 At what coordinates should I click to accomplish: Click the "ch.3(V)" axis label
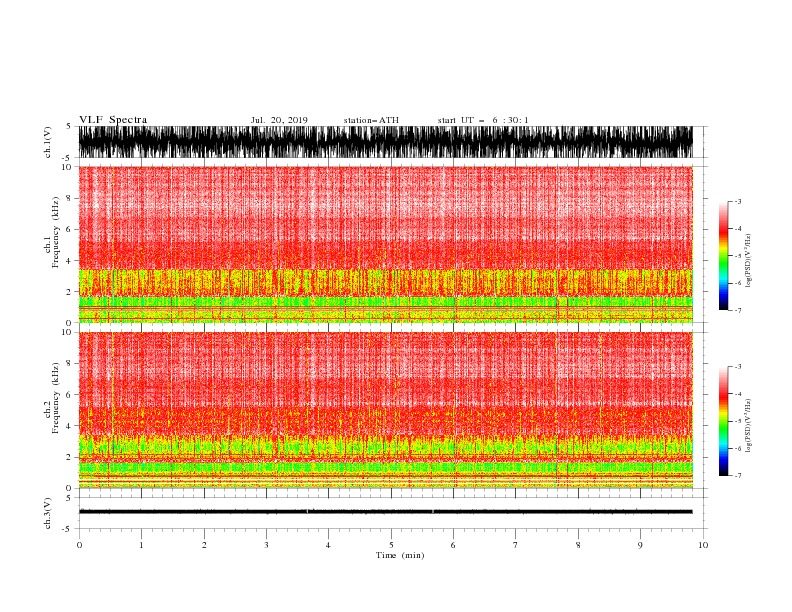[48, 513]
